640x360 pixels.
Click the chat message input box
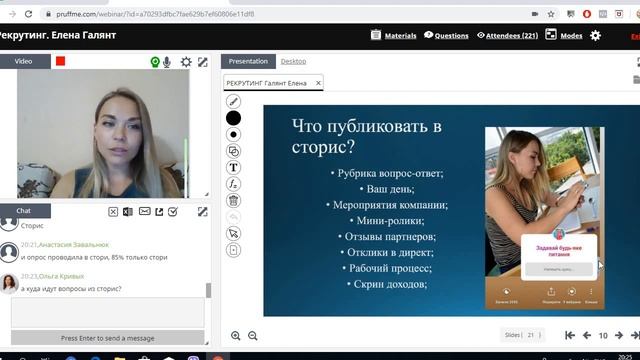pos(108,313)
